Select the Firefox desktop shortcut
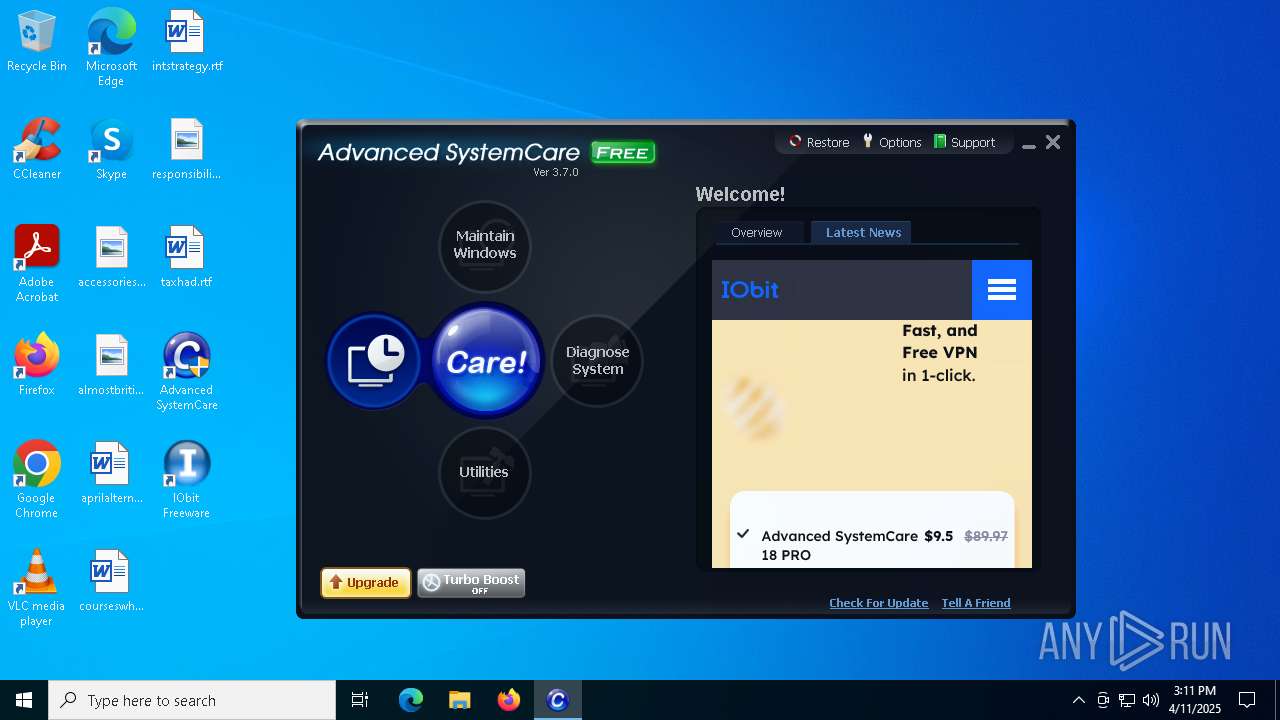 click(37, 366)
